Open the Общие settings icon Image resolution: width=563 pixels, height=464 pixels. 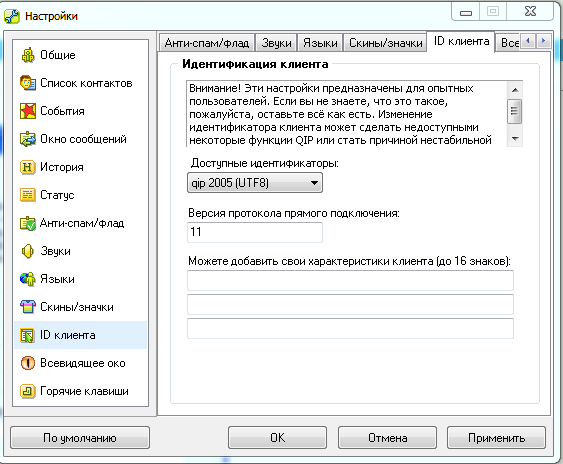[28, 55]
